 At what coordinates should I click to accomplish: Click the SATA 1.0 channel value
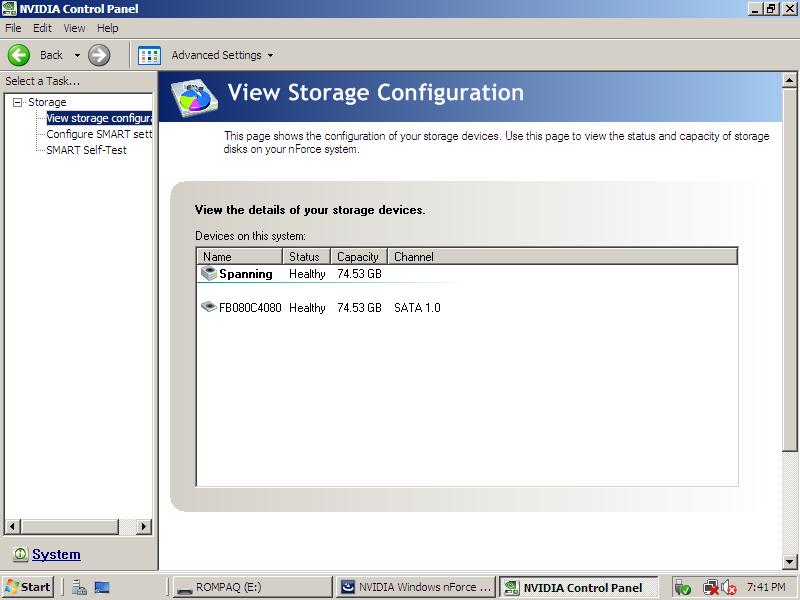pos(417,308)
